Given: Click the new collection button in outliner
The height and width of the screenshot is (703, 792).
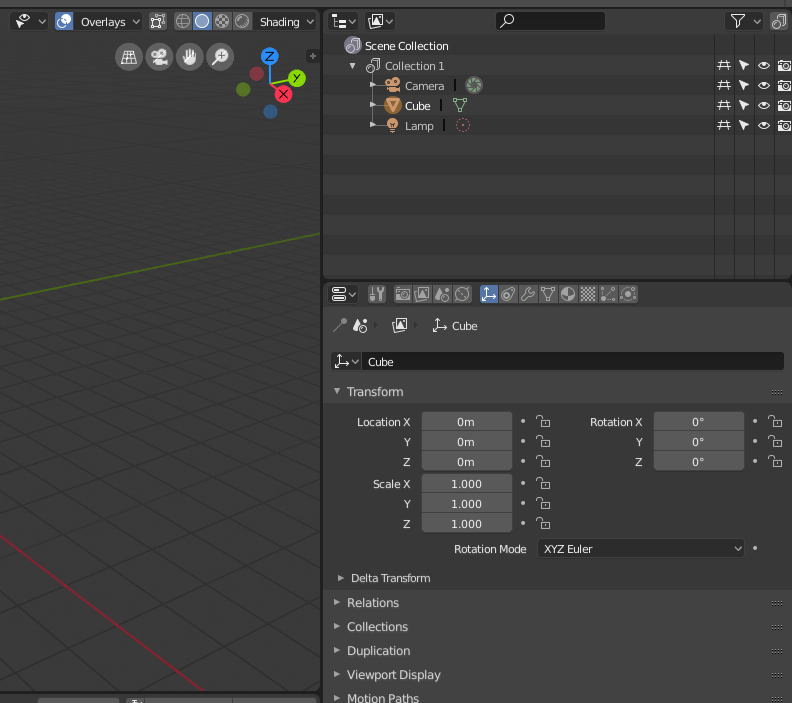Looking at the screenshot, I should (x=778, y=21).
